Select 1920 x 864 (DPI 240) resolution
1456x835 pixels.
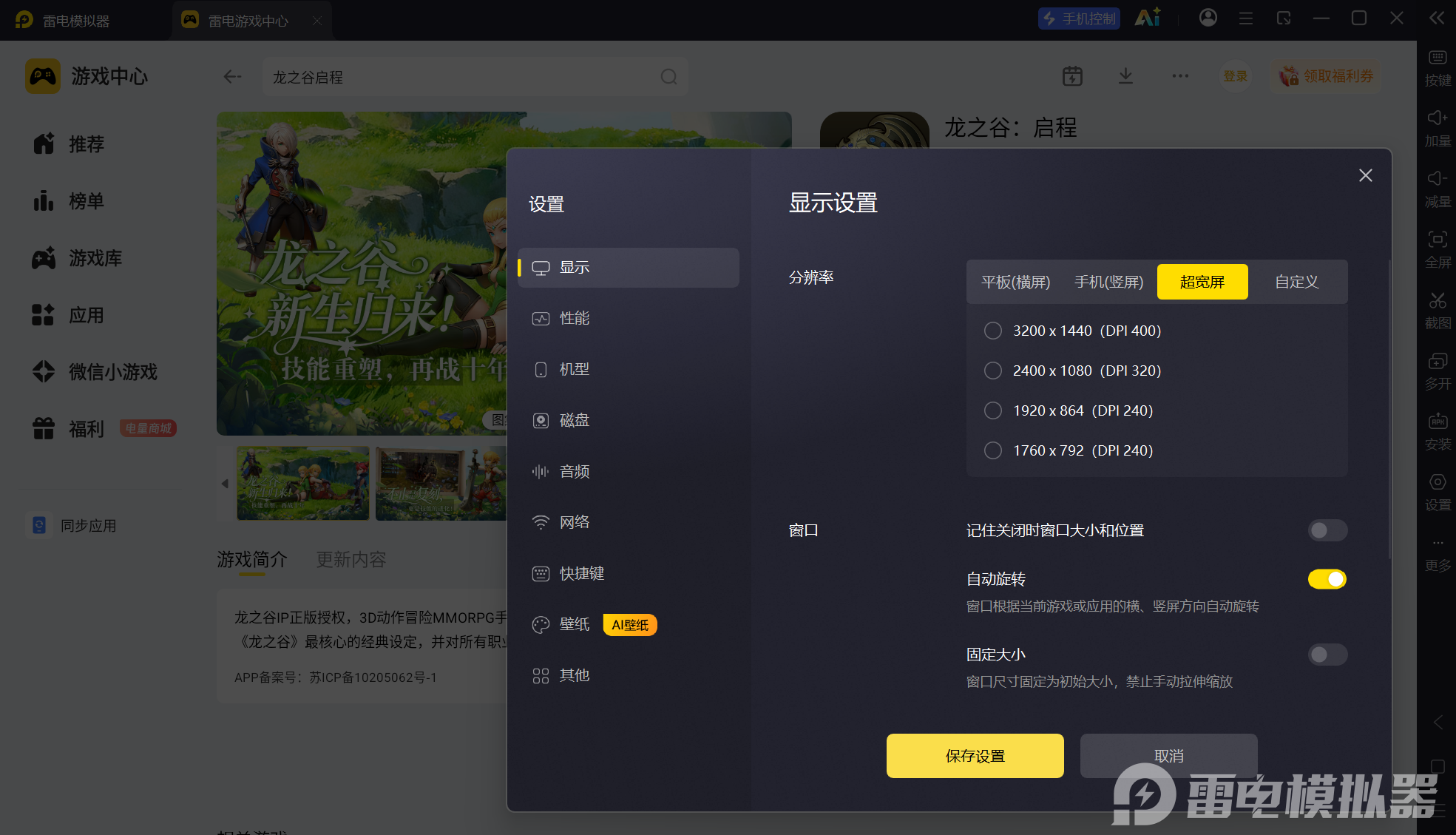click(1069, 410)
